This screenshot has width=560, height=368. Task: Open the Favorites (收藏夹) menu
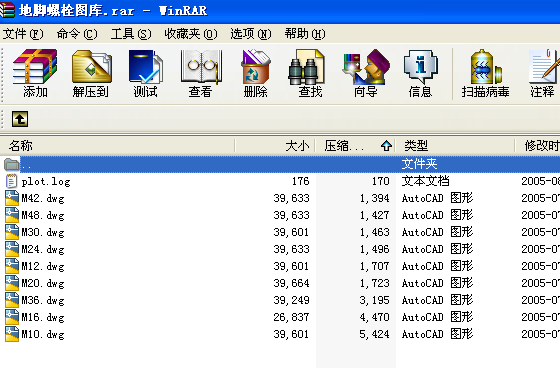pos(191,34)
